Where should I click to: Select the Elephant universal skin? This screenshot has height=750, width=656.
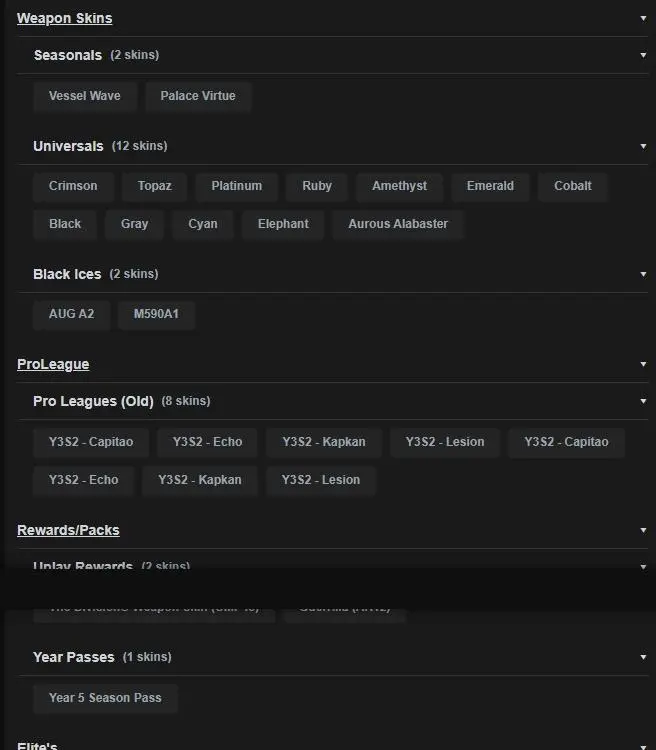click(x=283, y=224)
